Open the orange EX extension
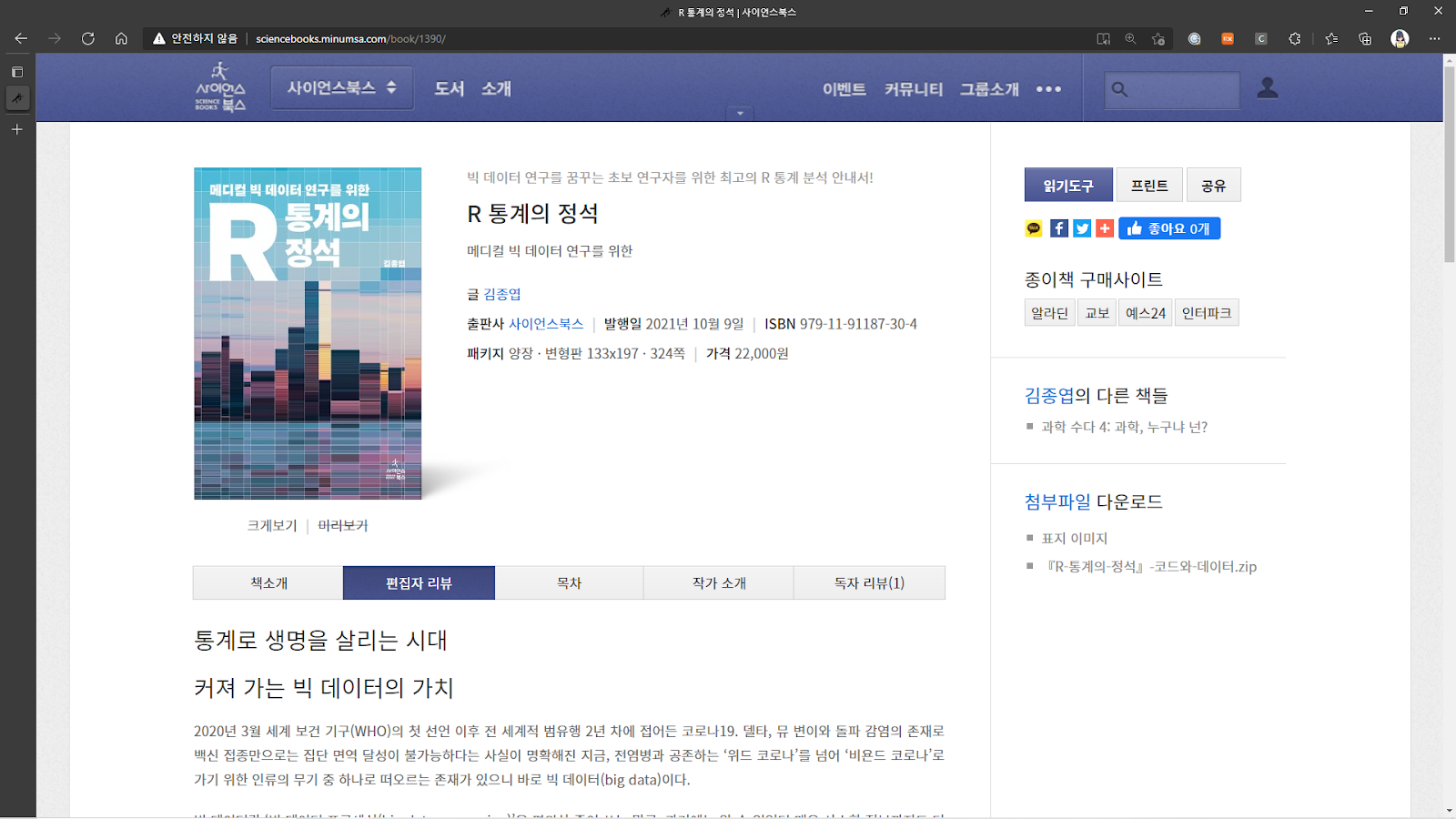This screenshot has width=1456, height=819. point(1228,38)
